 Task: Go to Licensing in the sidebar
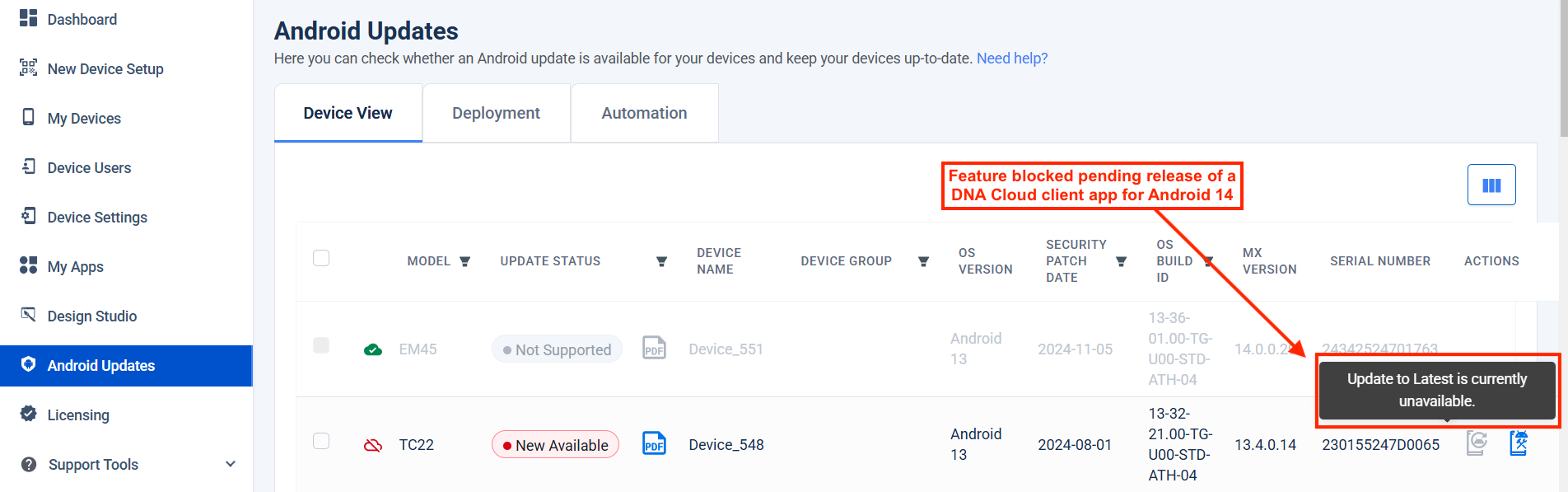(x=78, y=415)
